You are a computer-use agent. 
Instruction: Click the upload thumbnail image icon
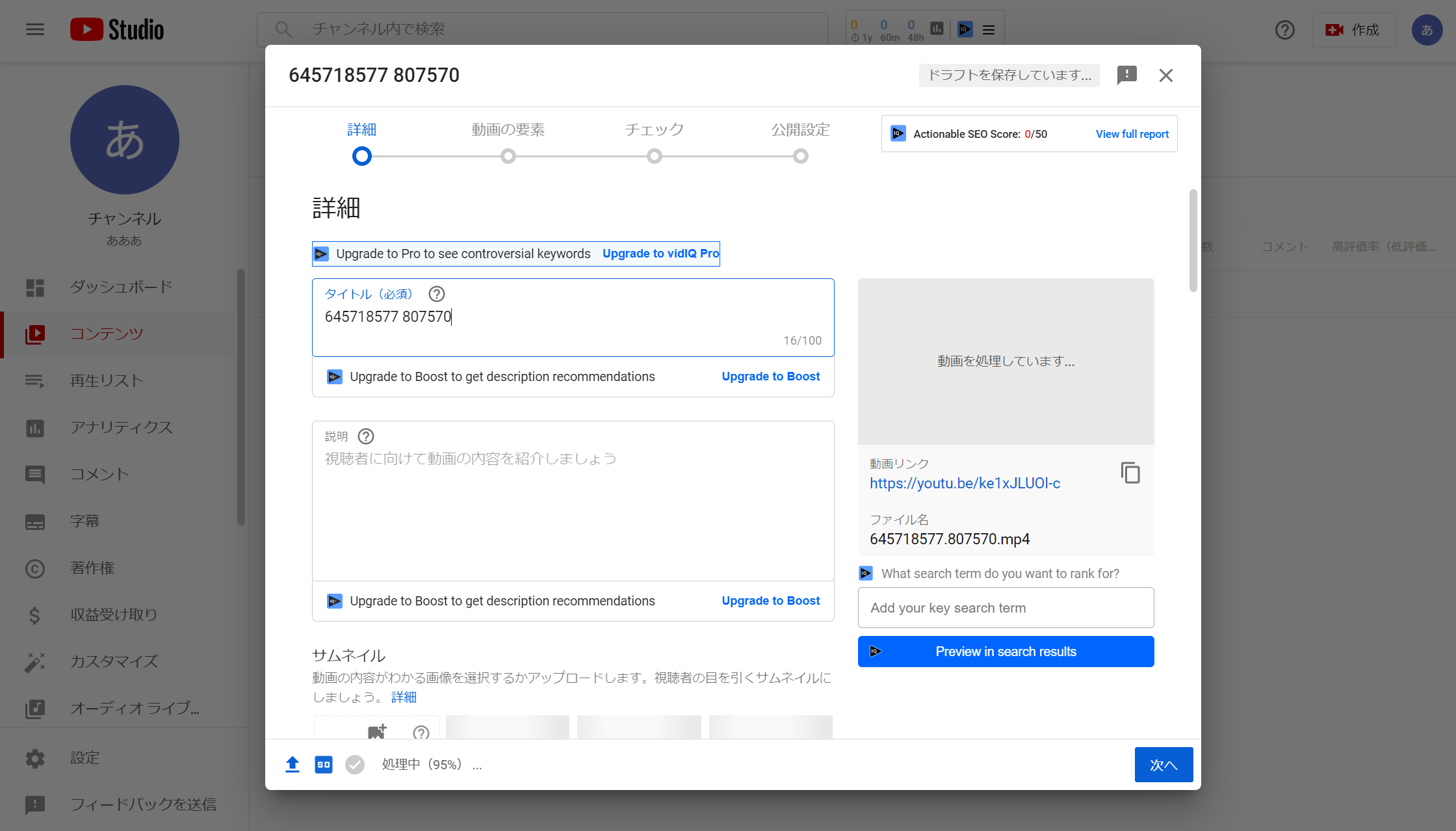(x=376, y=732)
